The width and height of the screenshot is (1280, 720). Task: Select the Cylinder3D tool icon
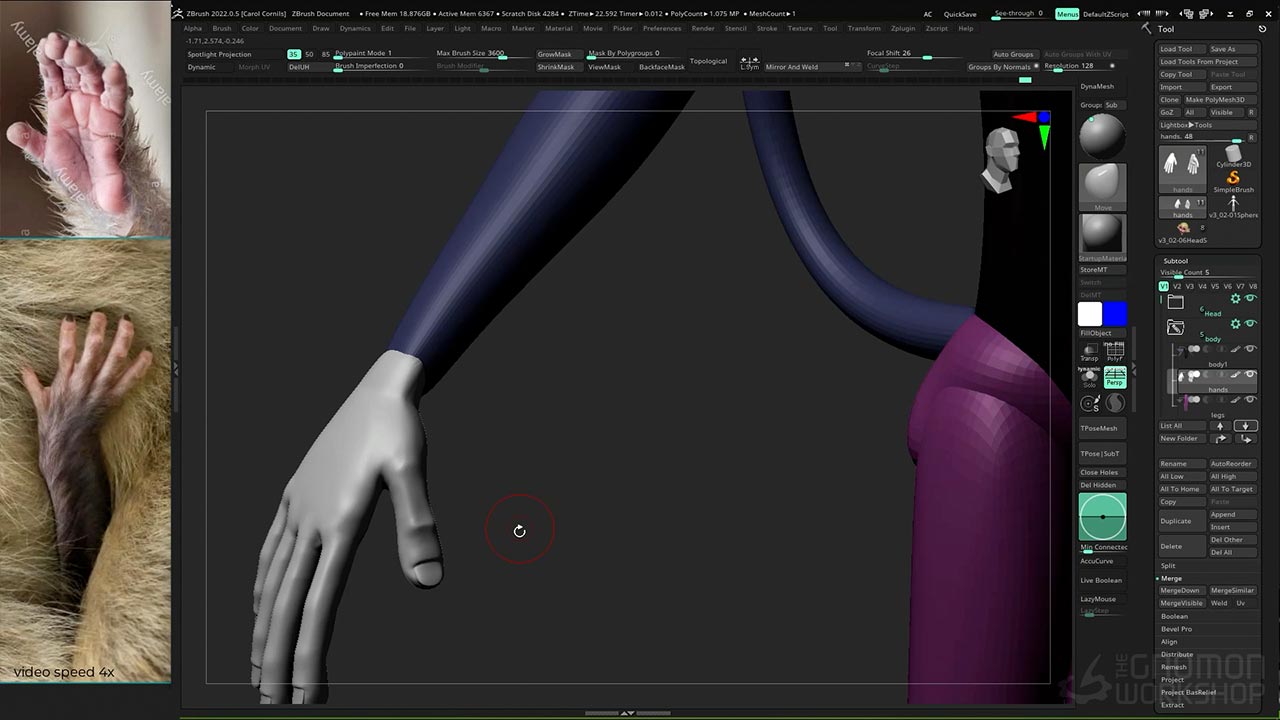(1233, 155)
